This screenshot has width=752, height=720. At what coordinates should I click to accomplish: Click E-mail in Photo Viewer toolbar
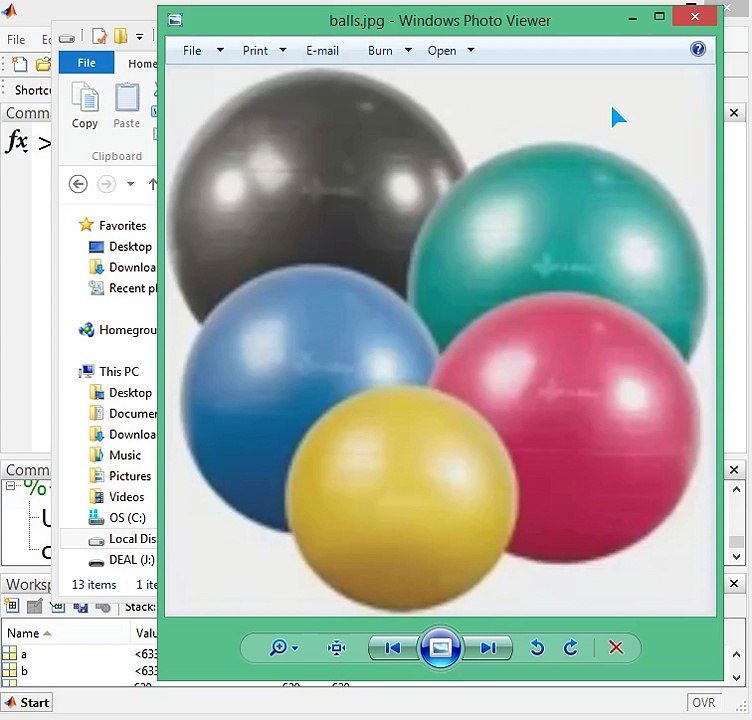[x=322, y=50]
